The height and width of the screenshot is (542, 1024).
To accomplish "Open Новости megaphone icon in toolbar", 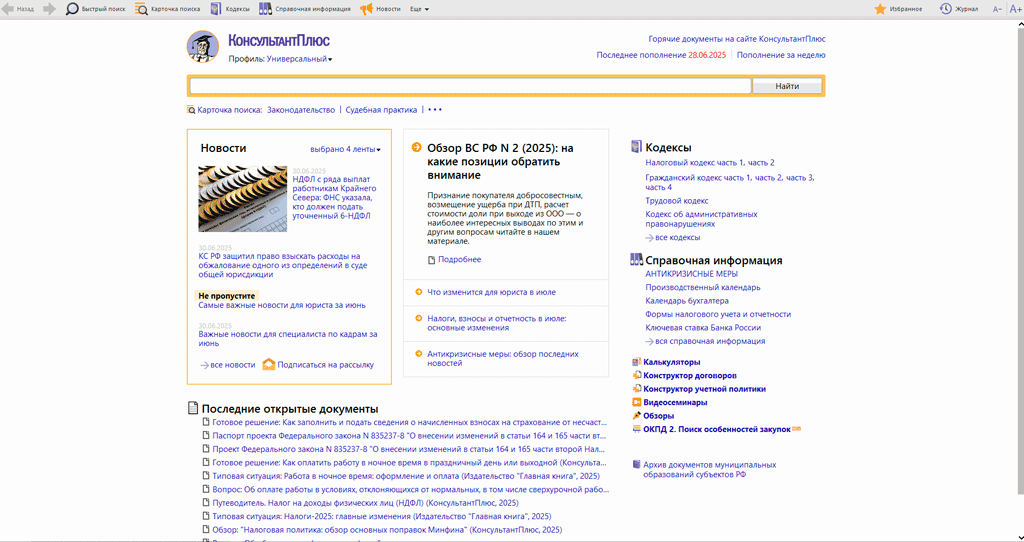I will tap(366, 9).
